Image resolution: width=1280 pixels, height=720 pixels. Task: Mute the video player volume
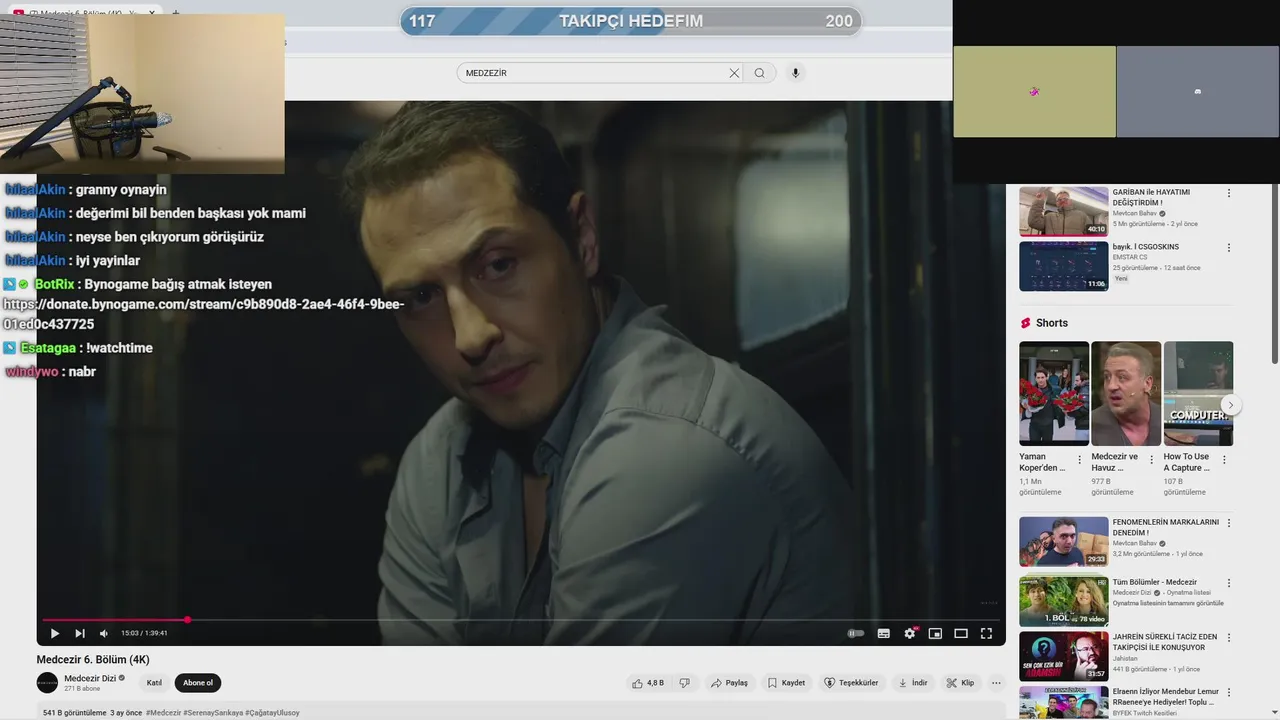103,633
